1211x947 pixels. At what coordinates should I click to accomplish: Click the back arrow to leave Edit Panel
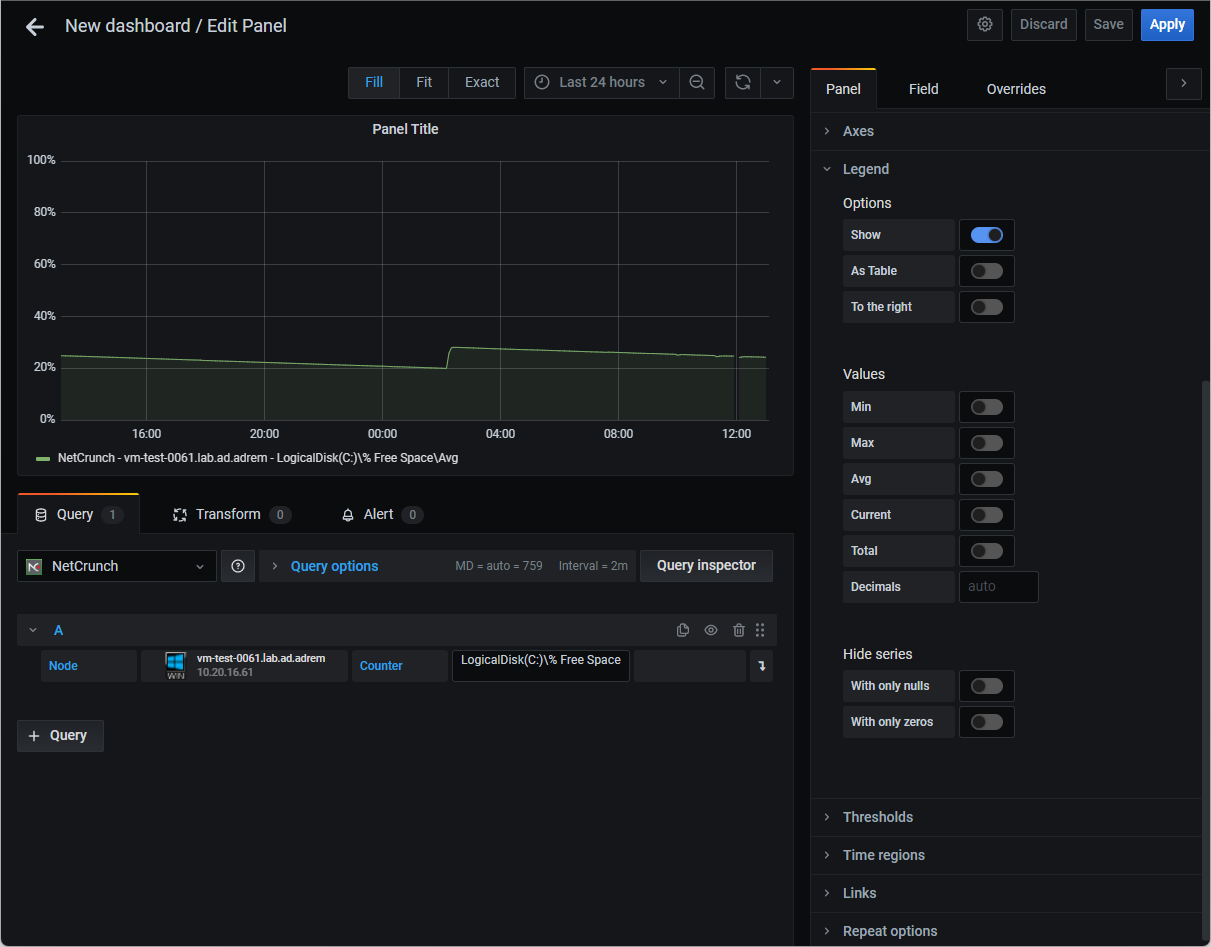(x=35, y=27)
